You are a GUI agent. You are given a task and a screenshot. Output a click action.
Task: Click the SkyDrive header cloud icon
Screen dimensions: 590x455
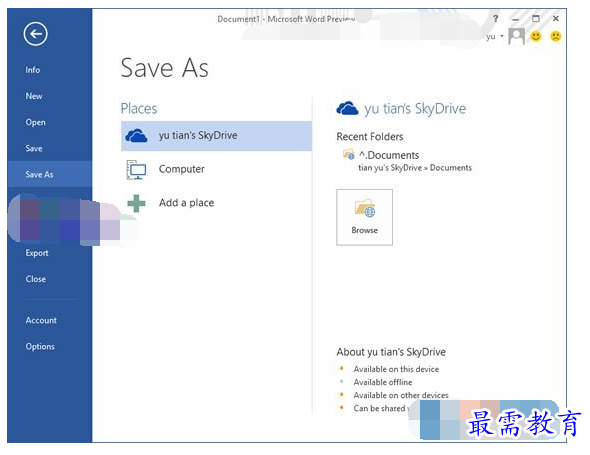coord(347,109)
